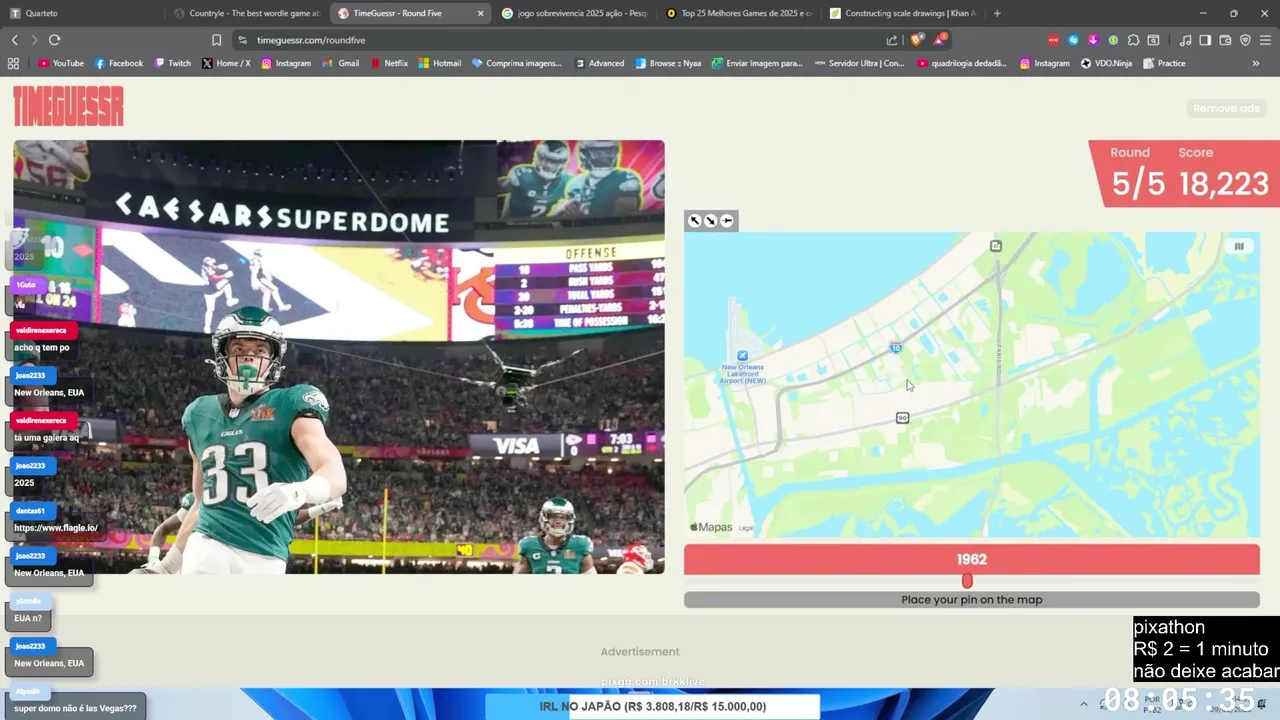The height and width of the screenshot is (720, 1280).
Task: Click the map shrink arrow (down-right) icon
Action: tap(711, 221)
